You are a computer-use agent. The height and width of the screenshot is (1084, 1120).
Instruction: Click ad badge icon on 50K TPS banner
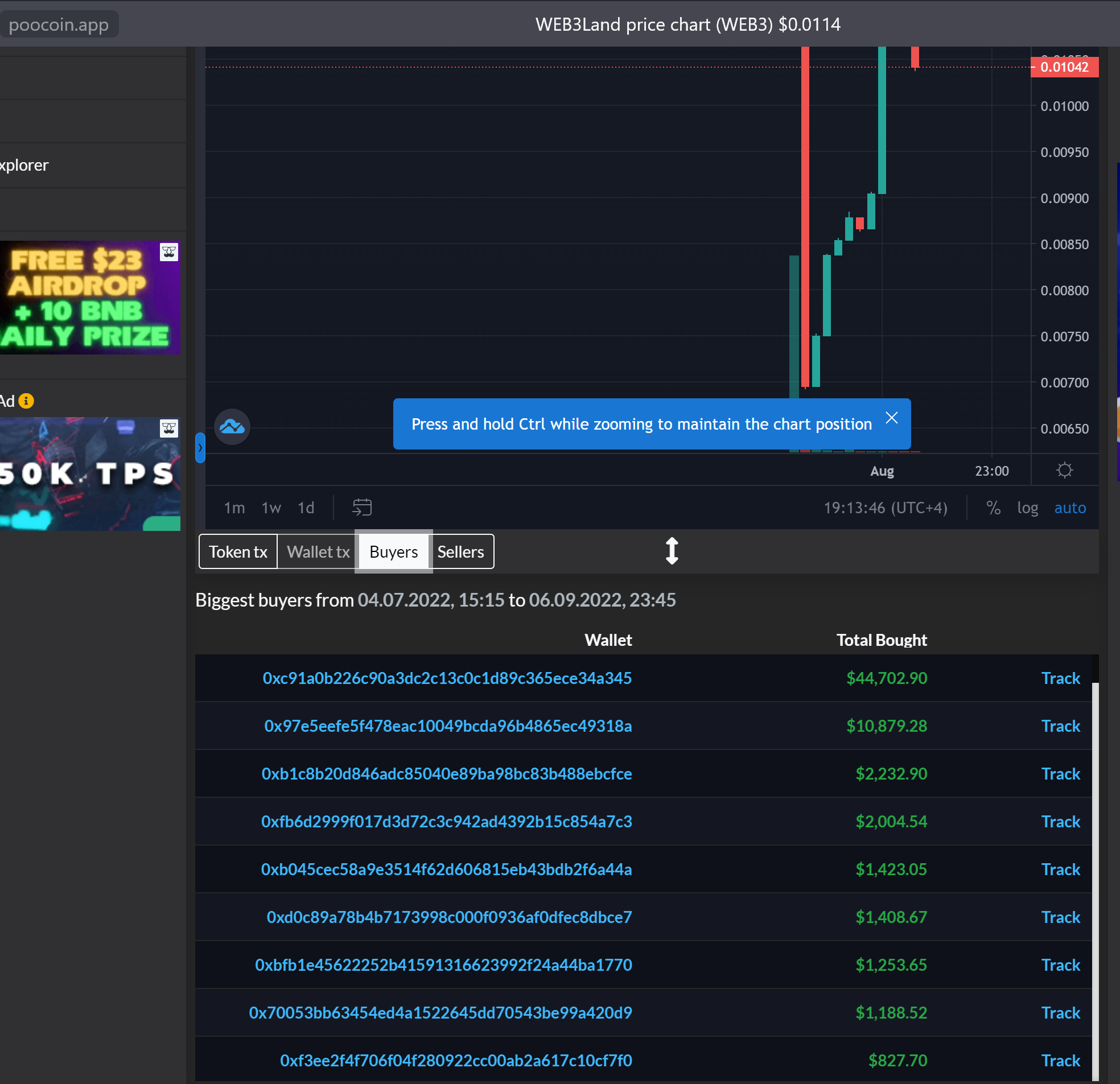pyautogui.click(x=169, y=428)
